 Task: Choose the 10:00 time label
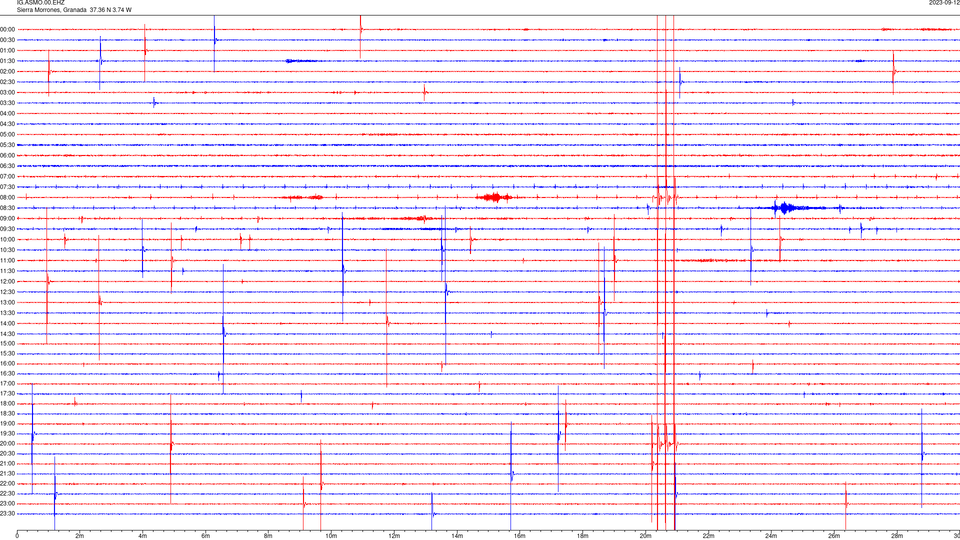tap(8, 239)
